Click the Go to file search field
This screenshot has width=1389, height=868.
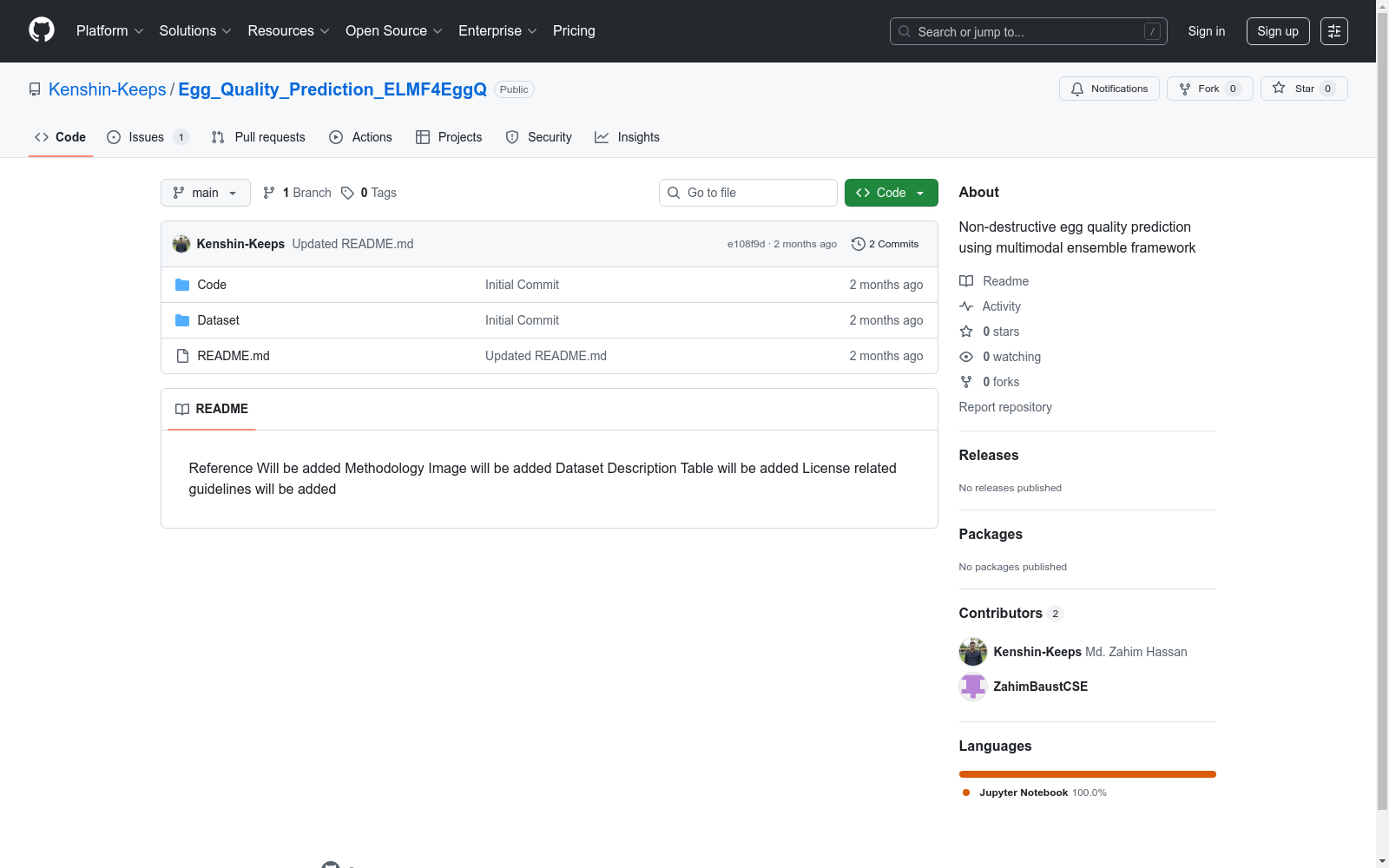click(x=748, y=193)
